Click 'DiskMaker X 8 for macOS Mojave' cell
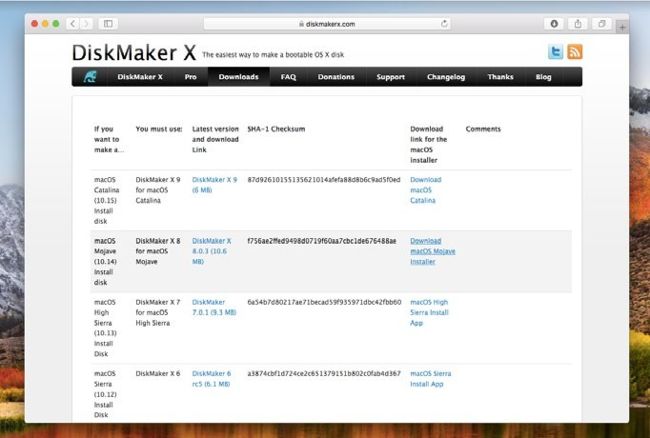Image resolution: width=650 pixels, height=438 pixels. 158,251
